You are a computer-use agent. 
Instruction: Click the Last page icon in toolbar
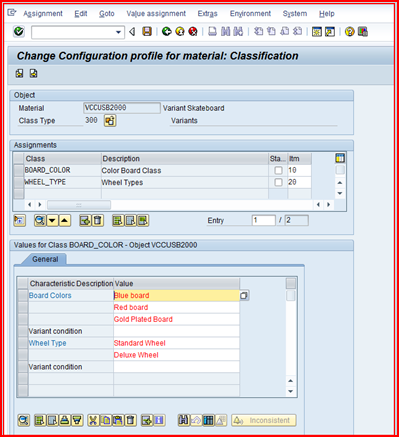tap(297, 32)
